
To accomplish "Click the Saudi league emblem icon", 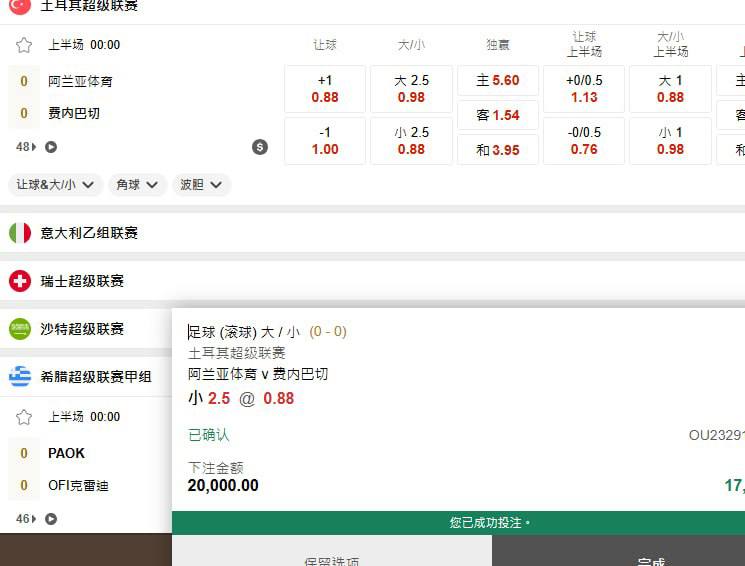I will (20, 329).
